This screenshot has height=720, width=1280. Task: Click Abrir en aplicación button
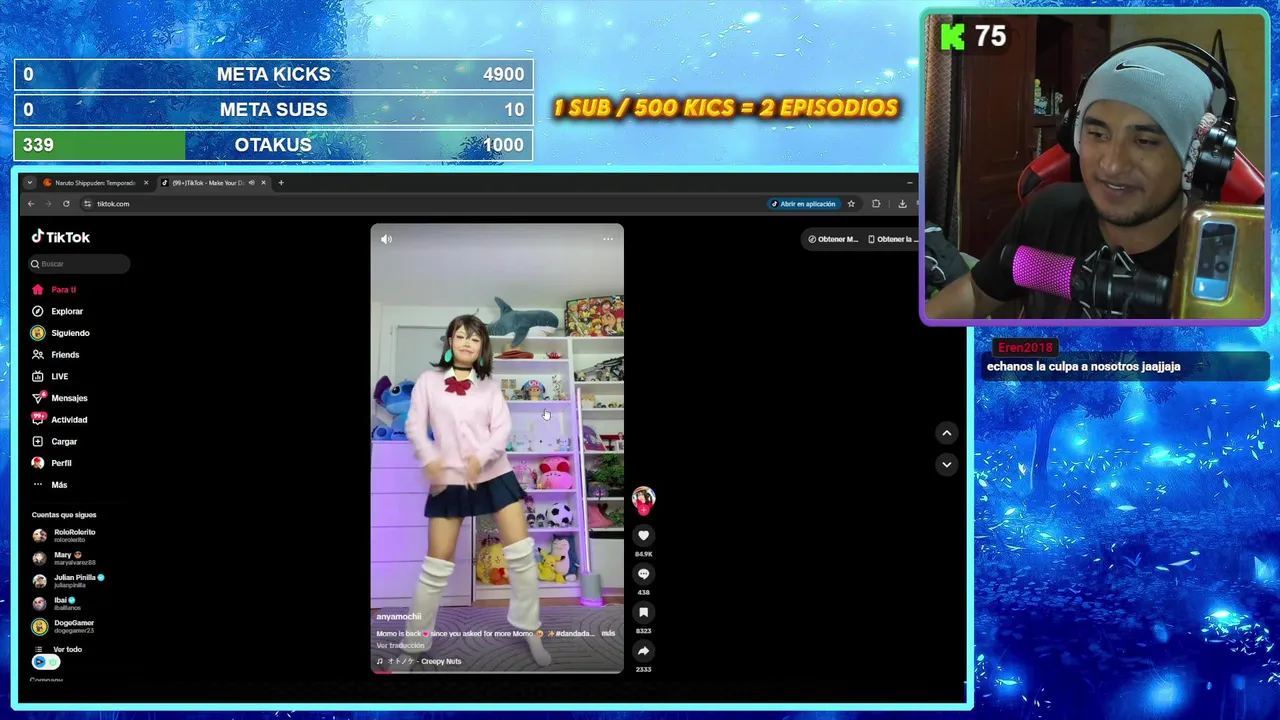tap(803, 204)
